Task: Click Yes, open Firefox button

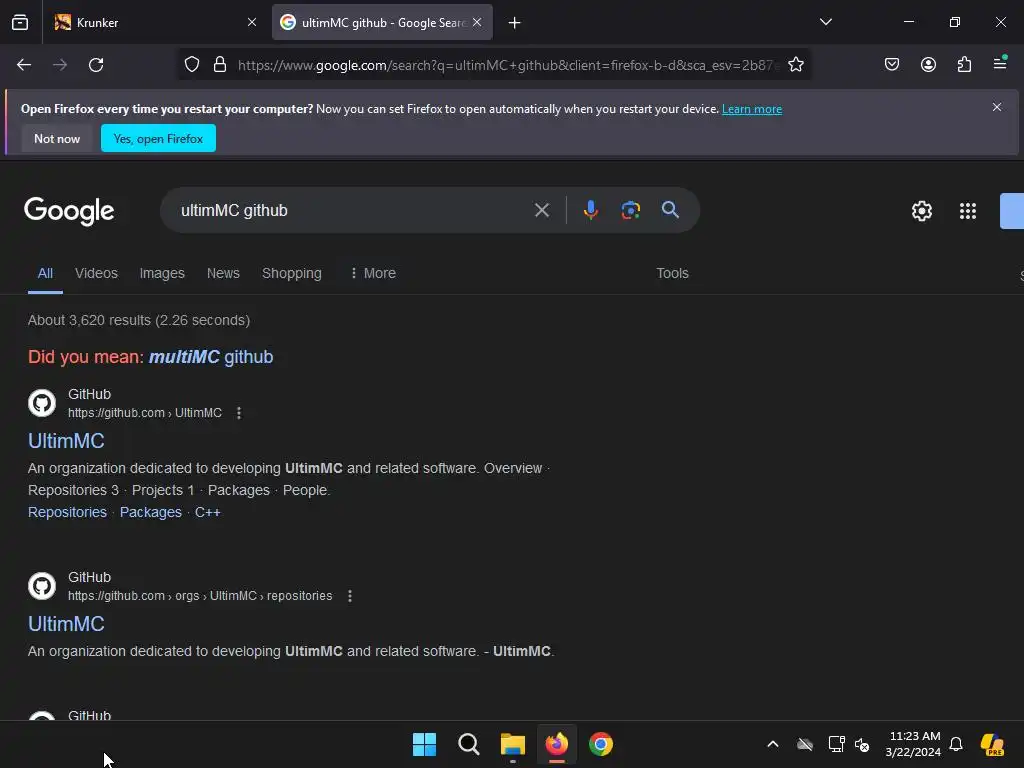Action: click(158, 138)
